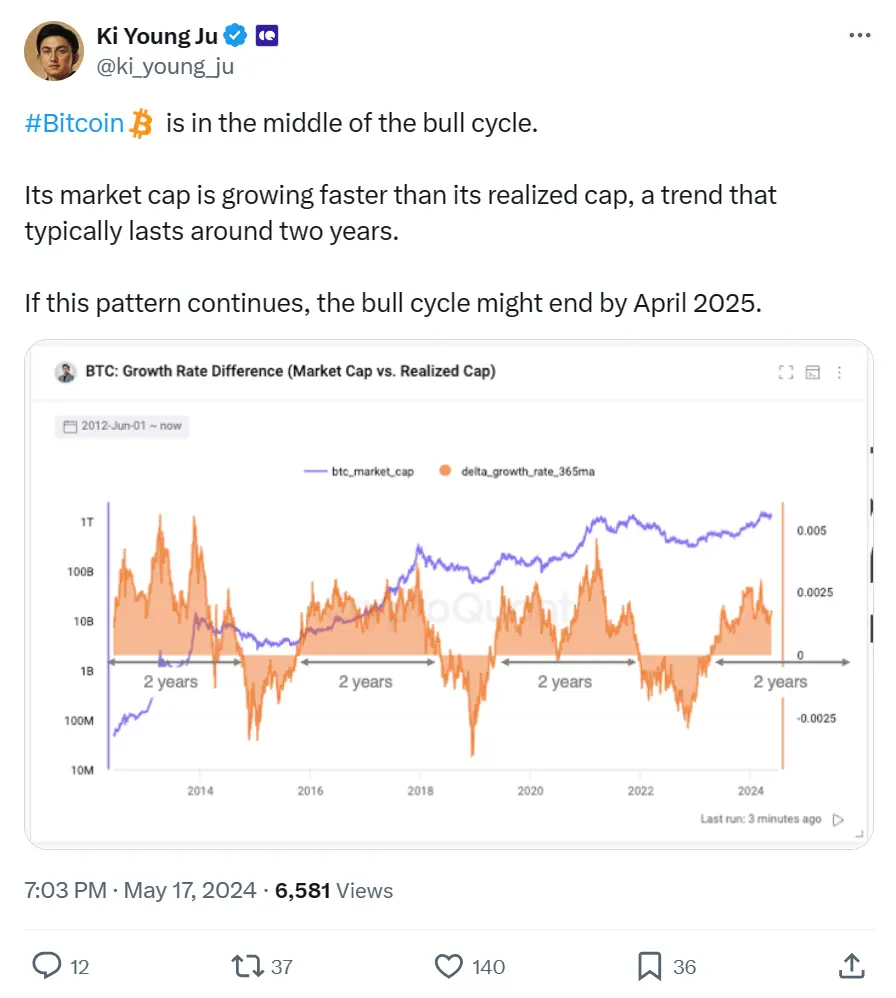Click the @ki_young_ju handle

coord(168,66)
